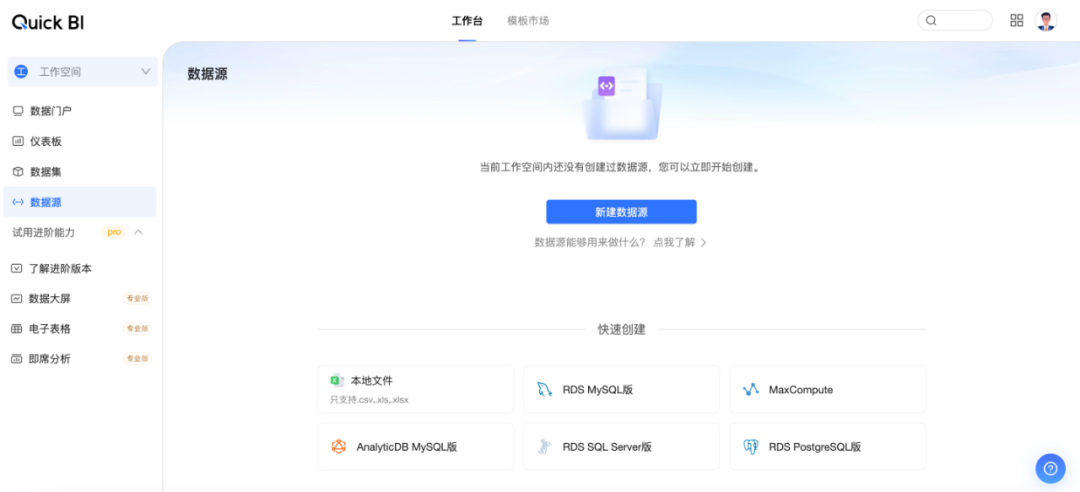Open the user avatar menu
The width and height of the screenshot is (1080, 492).
(x=1046, y=20)
